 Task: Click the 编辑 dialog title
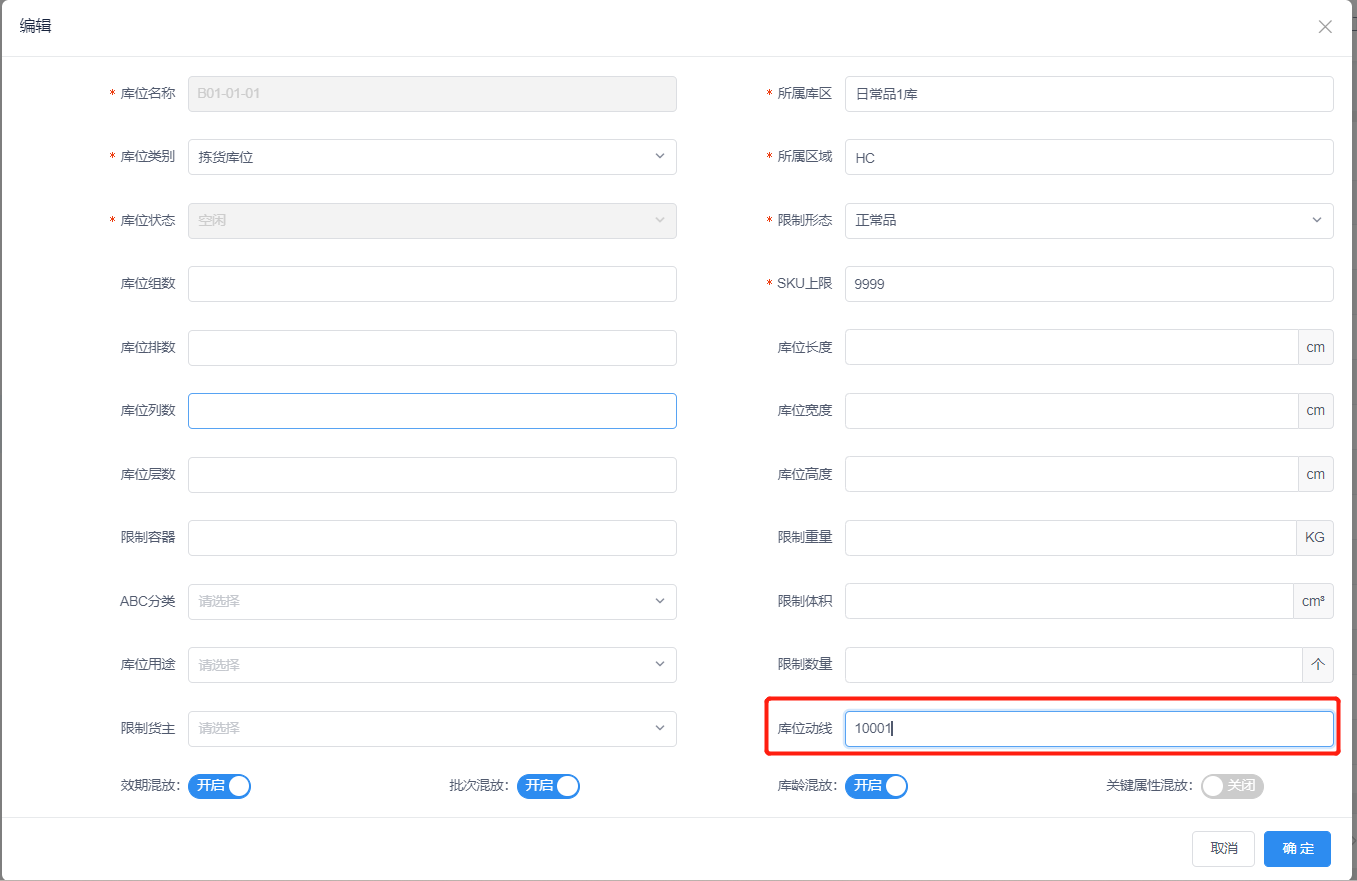click(36, 27)
